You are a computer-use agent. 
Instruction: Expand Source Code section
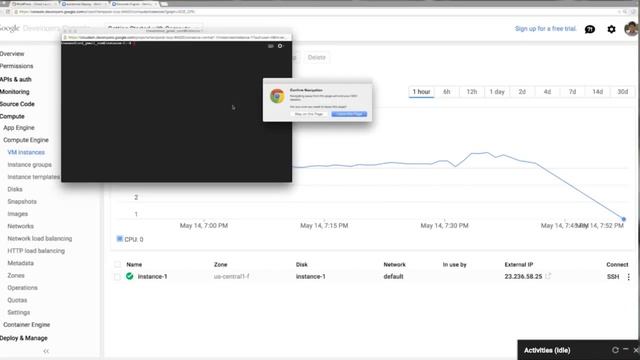pos(17,104)
